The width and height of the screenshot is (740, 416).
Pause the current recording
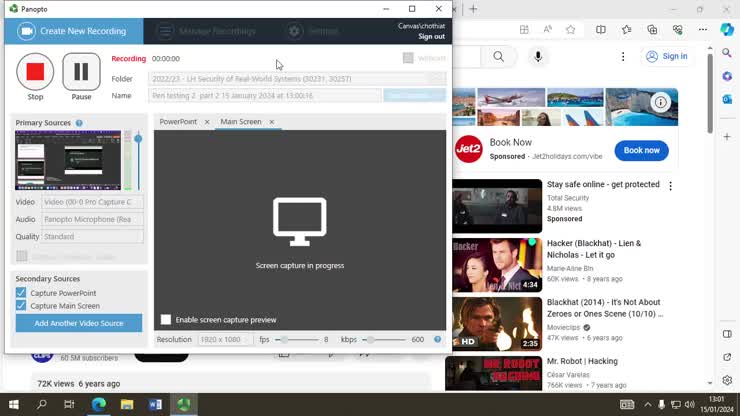[81, 72]
